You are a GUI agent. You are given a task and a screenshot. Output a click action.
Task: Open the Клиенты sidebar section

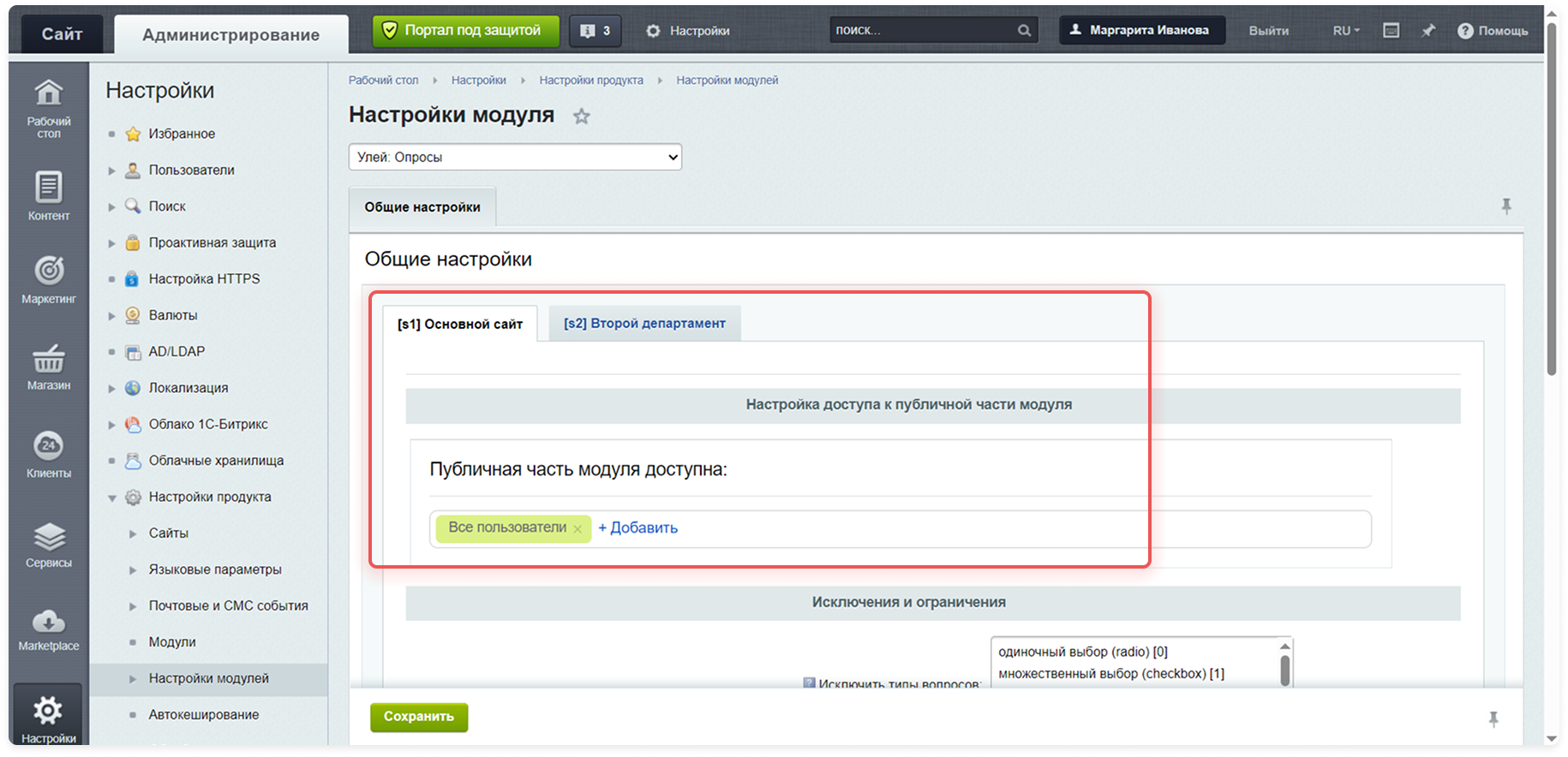click(49, 447)
